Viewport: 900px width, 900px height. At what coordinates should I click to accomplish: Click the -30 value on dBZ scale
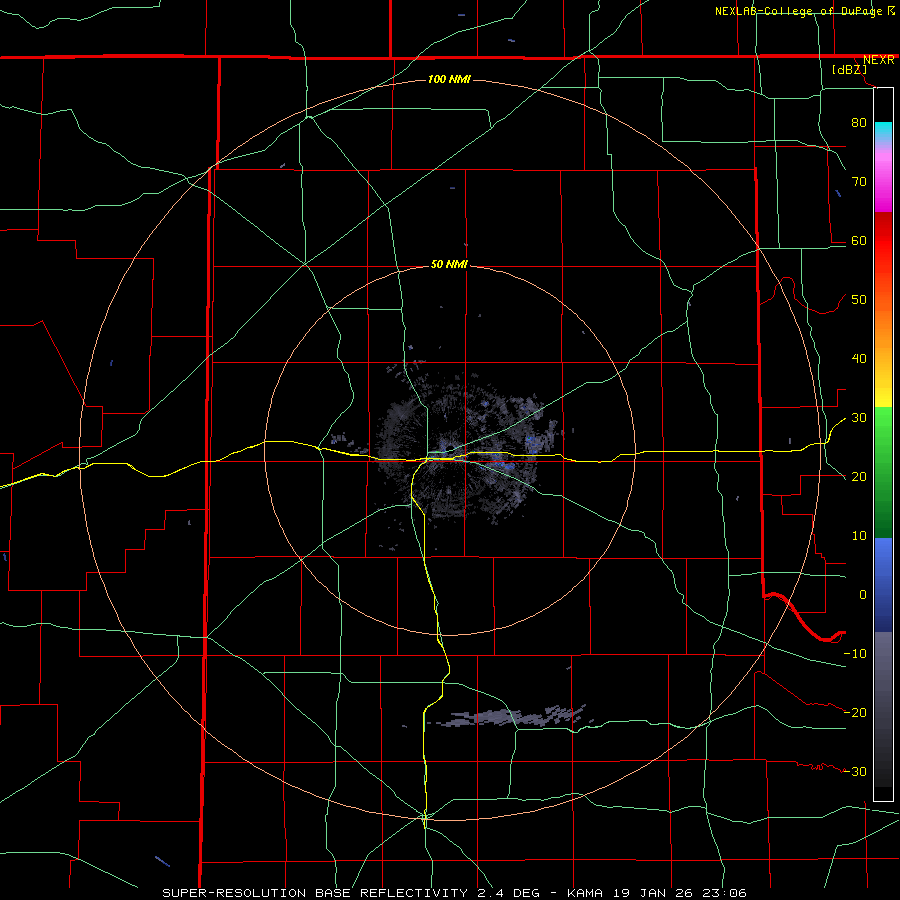(x=855, y=771)
